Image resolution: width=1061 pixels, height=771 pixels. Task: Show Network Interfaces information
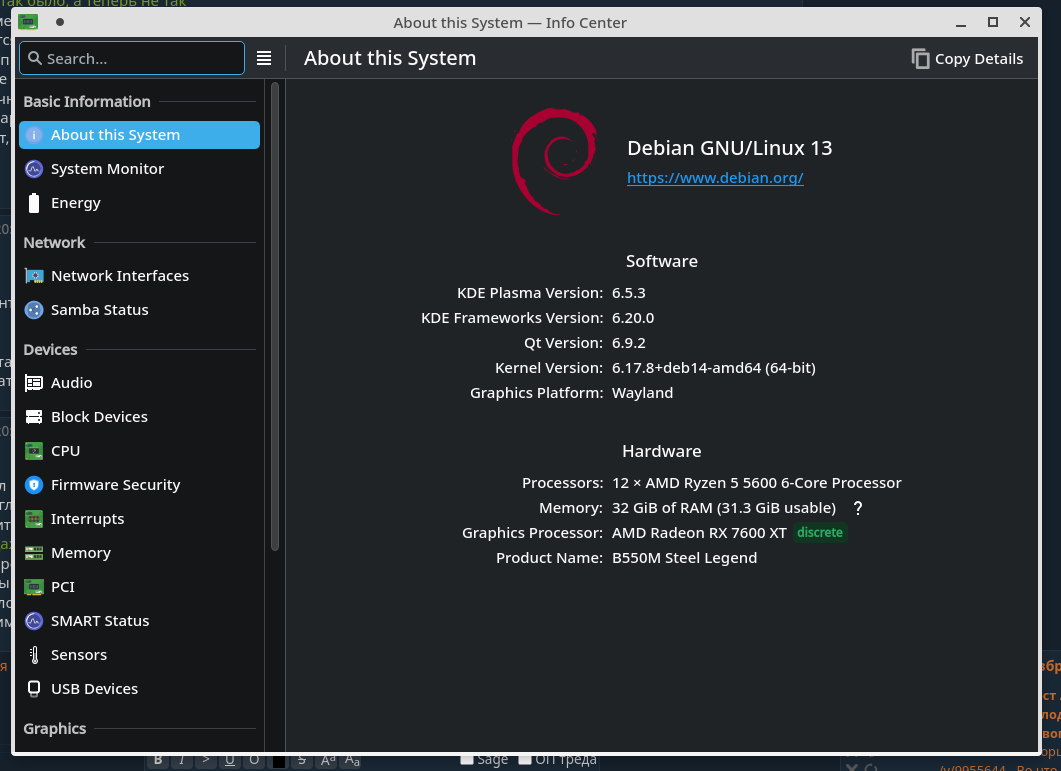[139, 276]
